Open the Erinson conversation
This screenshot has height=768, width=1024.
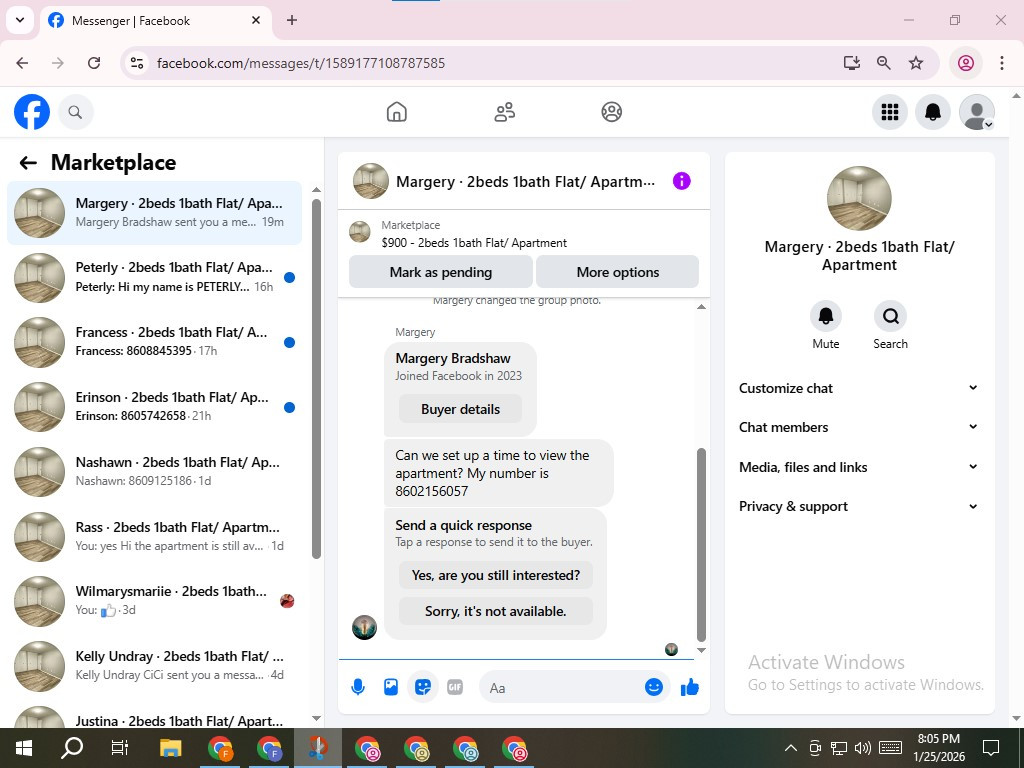155,407
